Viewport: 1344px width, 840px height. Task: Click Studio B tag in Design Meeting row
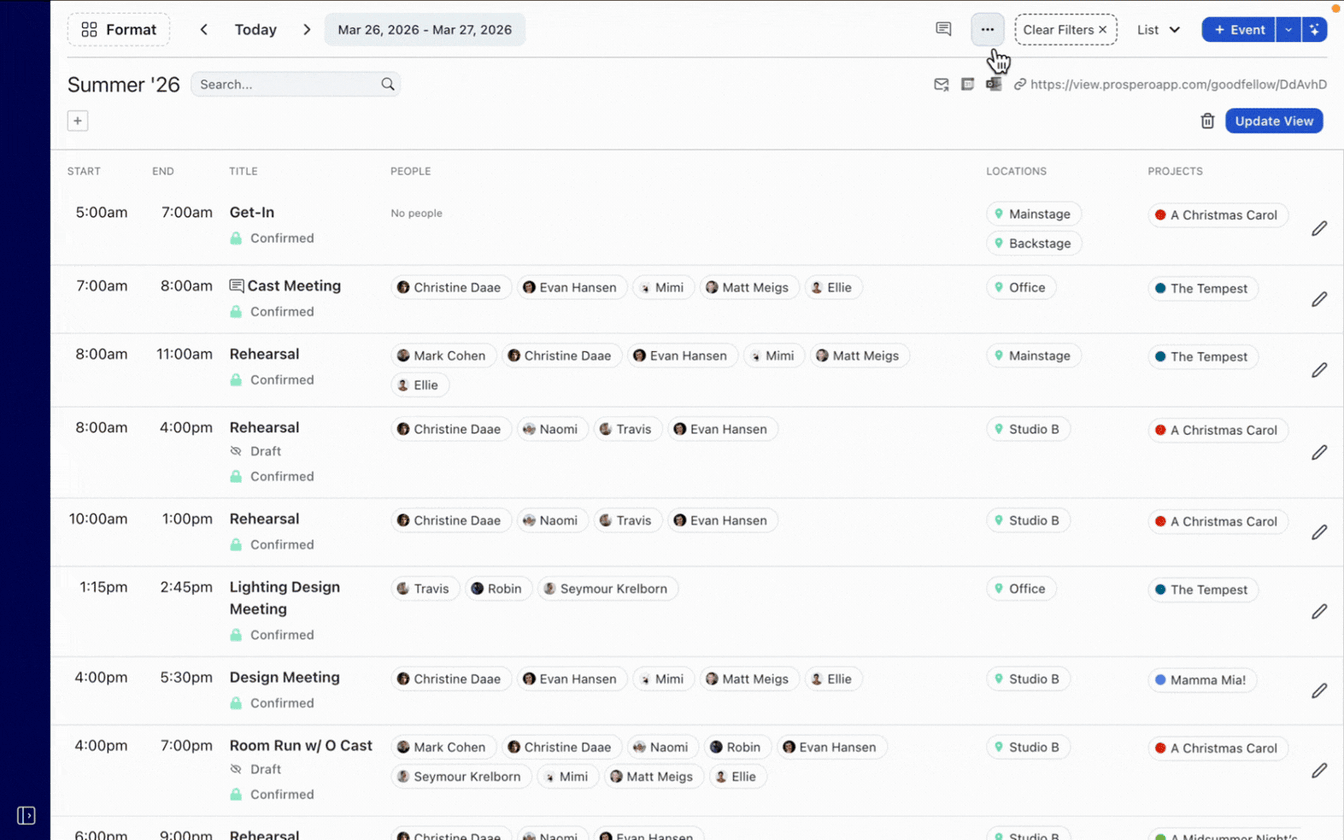[1027, 679]
